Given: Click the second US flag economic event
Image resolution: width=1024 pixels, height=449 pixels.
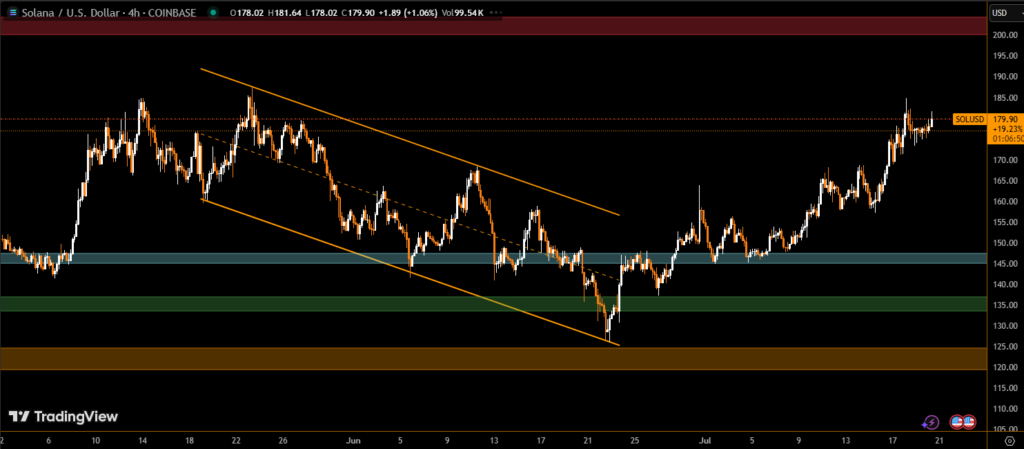Looking at the screenshot, I should pos(969,423).
